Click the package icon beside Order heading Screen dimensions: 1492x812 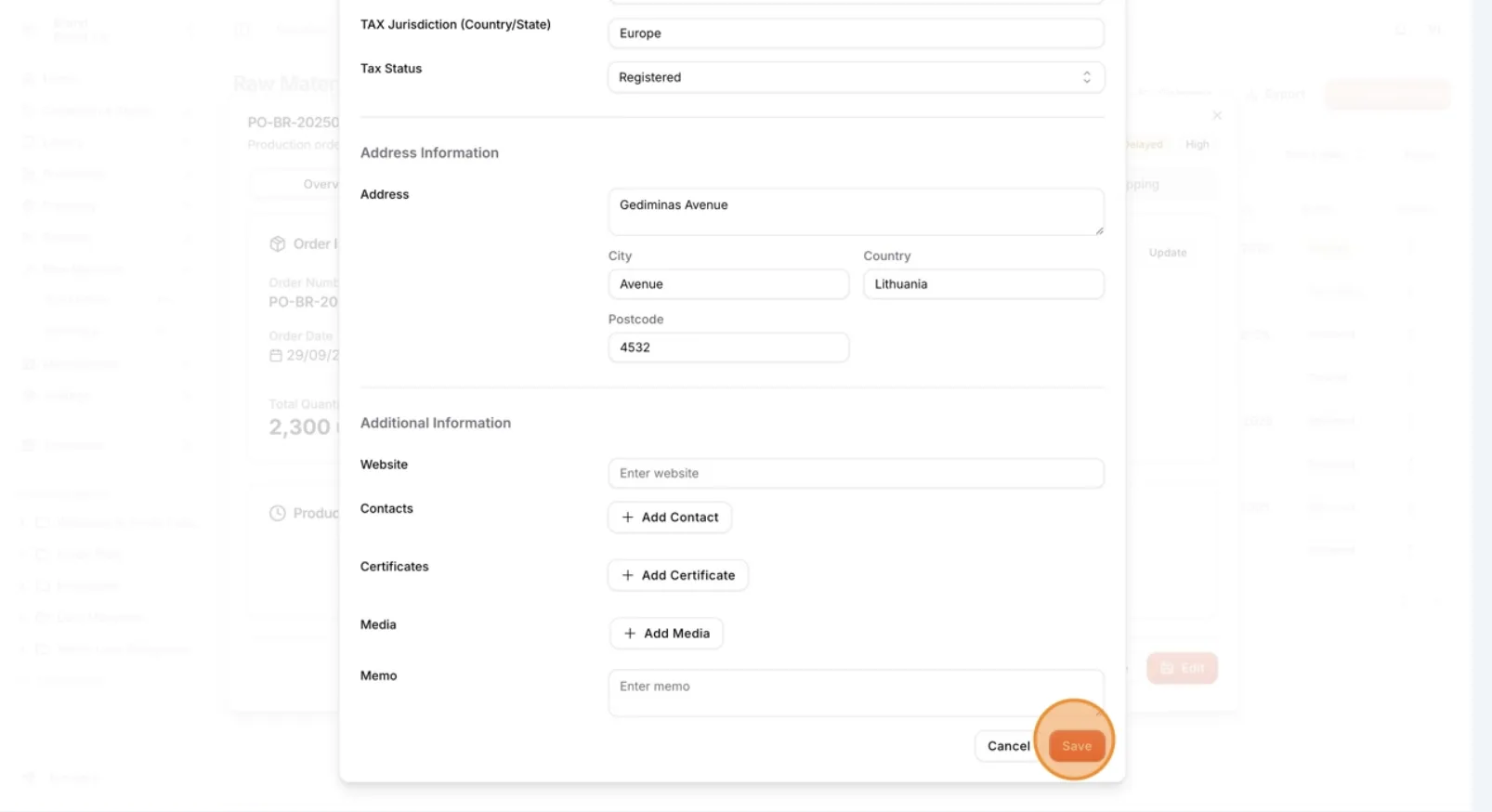point(277,244)
